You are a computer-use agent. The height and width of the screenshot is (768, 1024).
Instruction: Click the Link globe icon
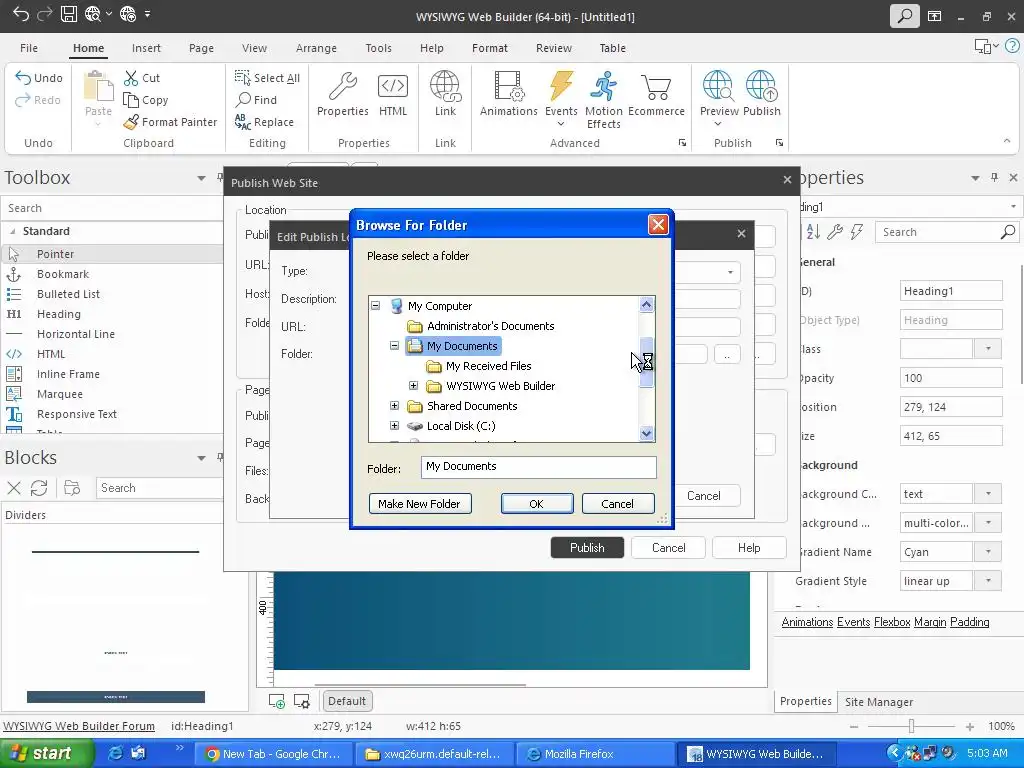click(445, 86)
